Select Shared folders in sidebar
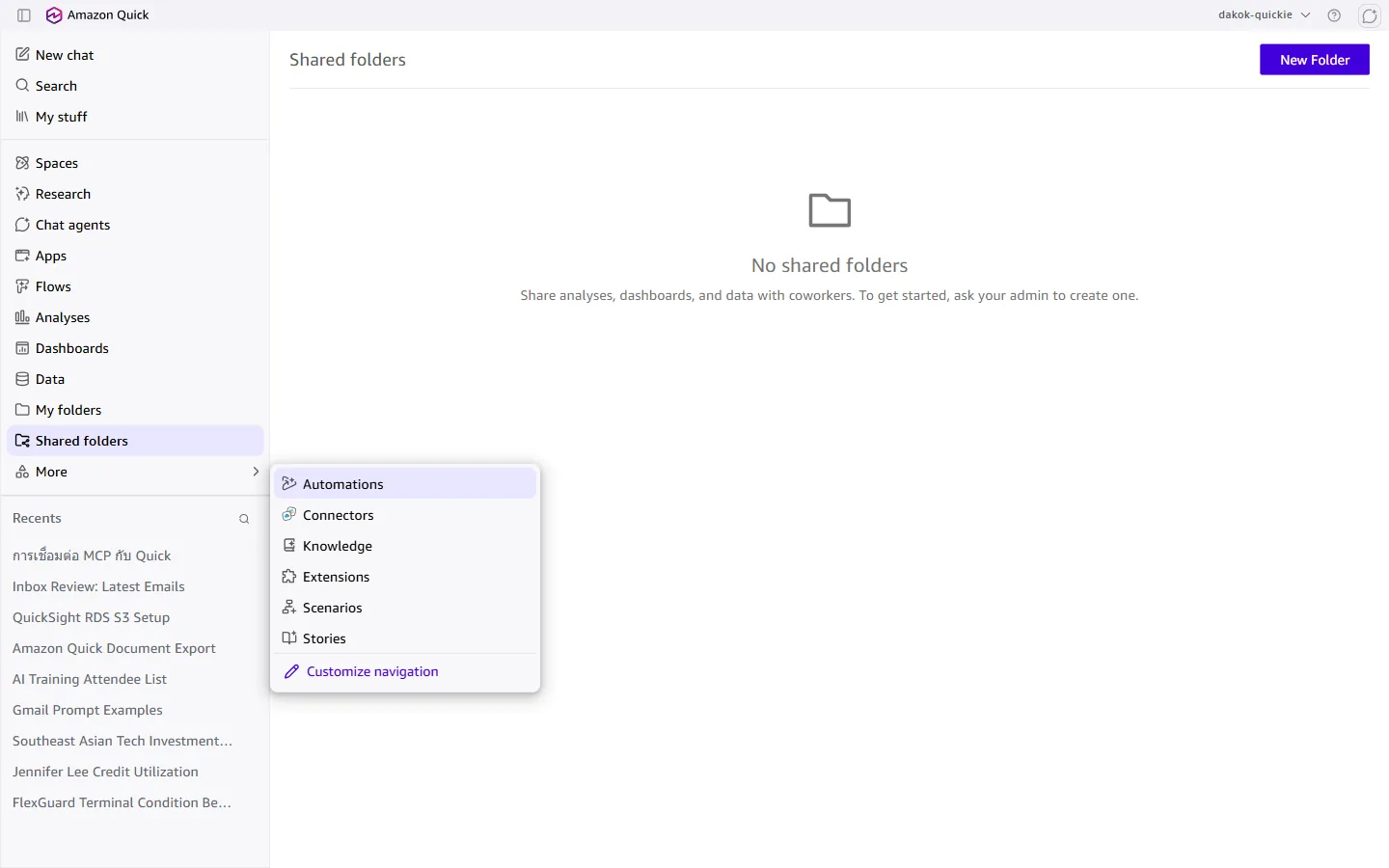This screenshot has height=868, width=1389. [x=135, y=441]
